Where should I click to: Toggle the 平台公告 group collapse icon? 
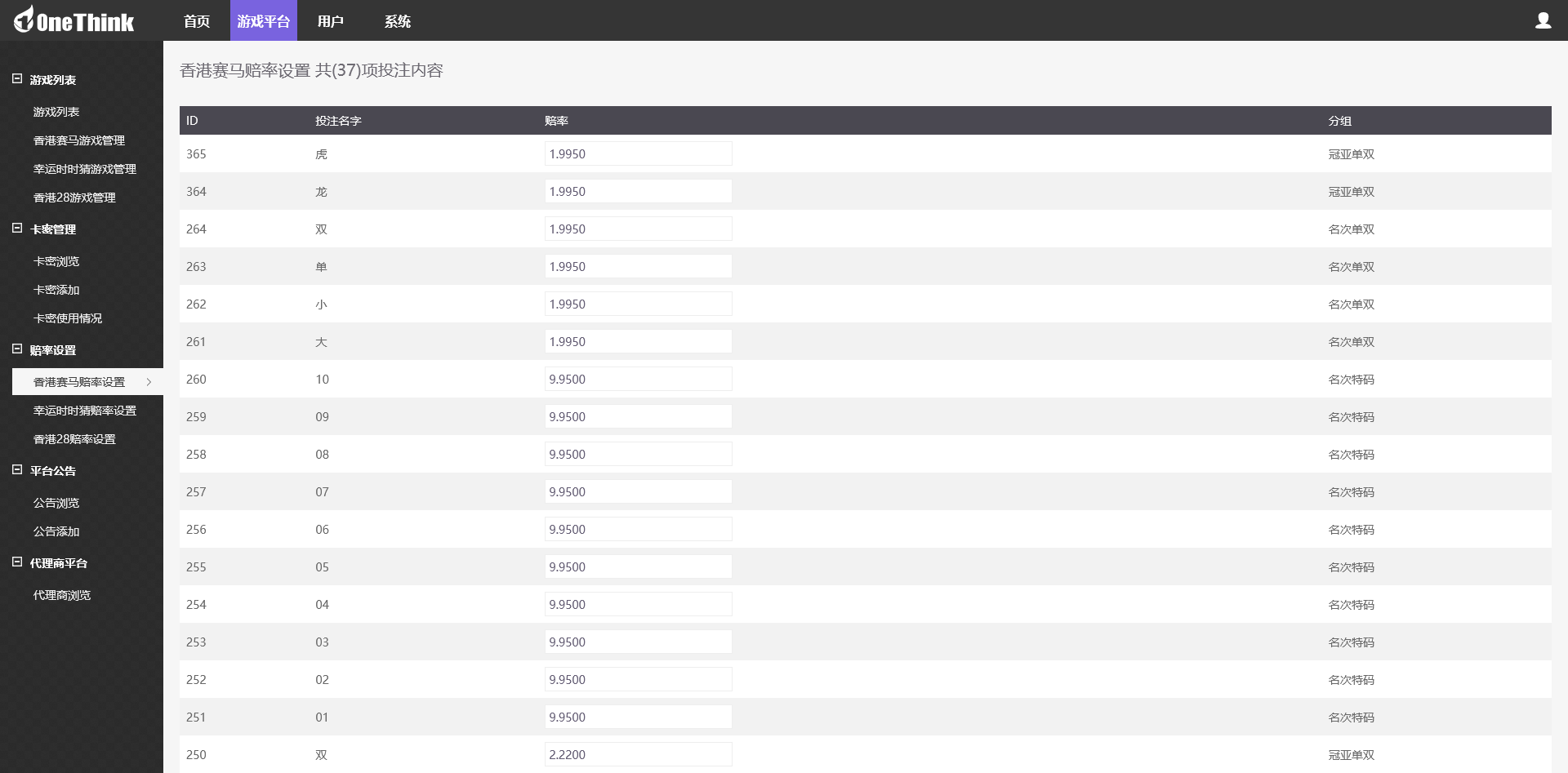(x=17, y=470)
